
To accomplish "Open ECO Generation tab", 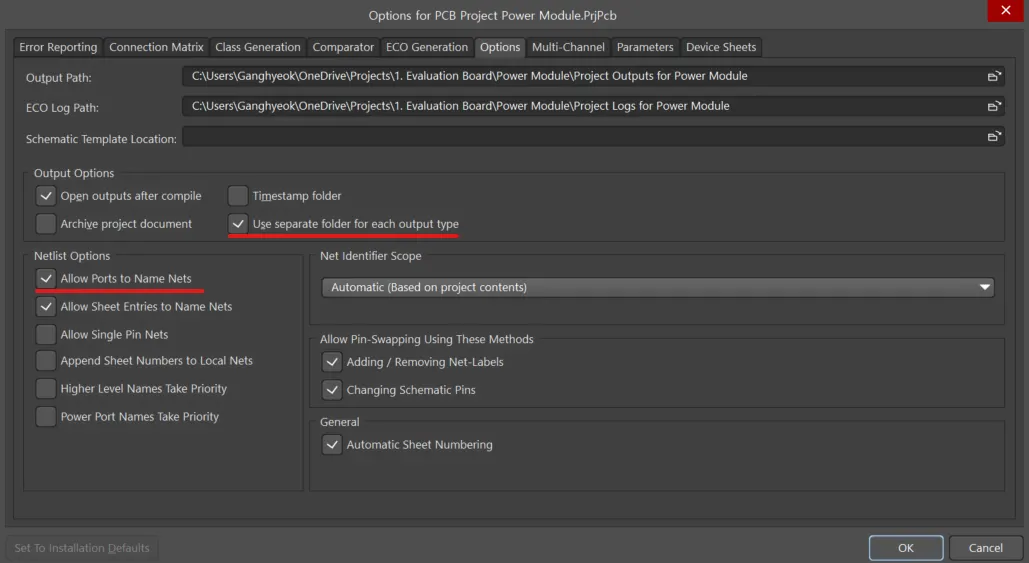I will (427, 47).
